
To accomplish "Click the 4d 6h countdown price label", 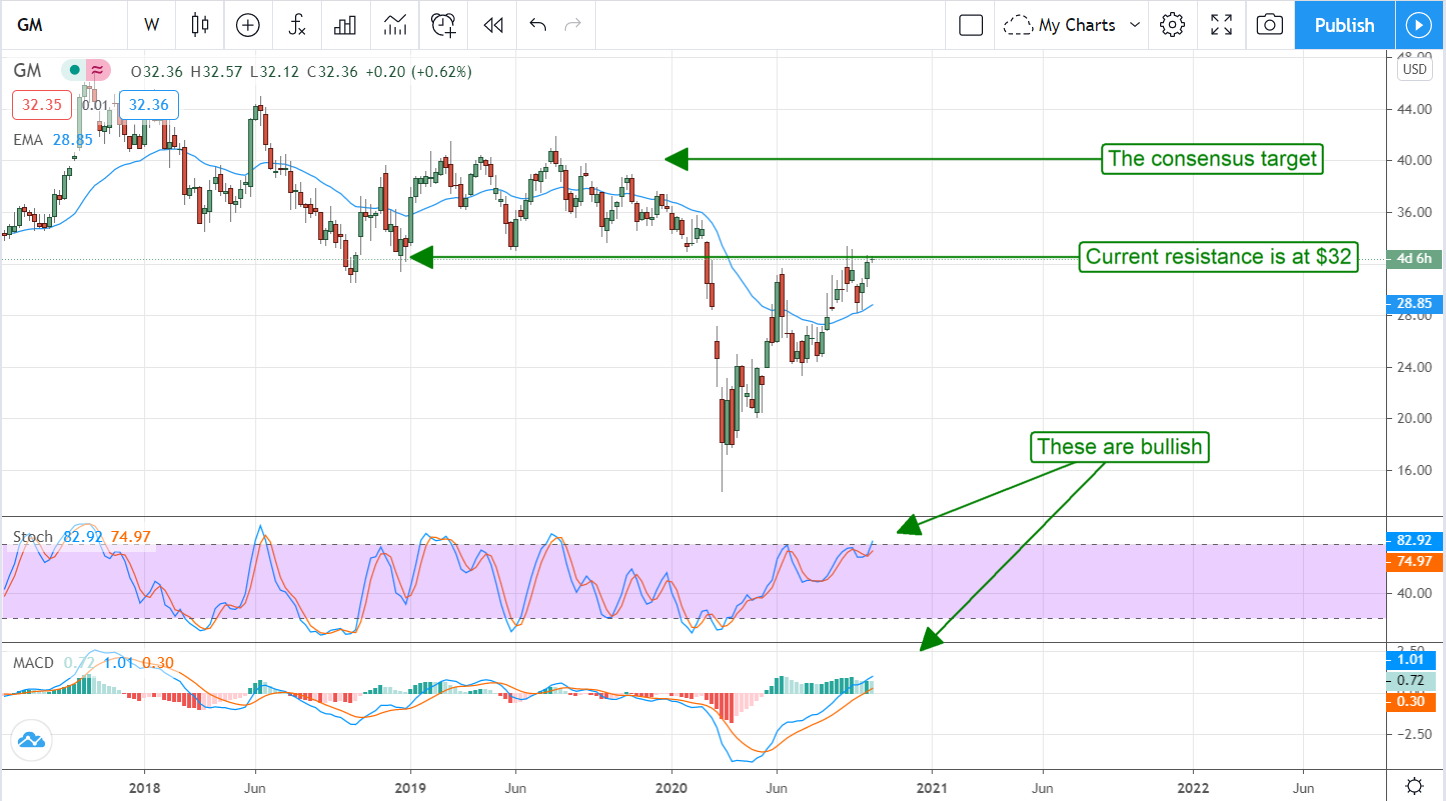I will click(1416, 259).
